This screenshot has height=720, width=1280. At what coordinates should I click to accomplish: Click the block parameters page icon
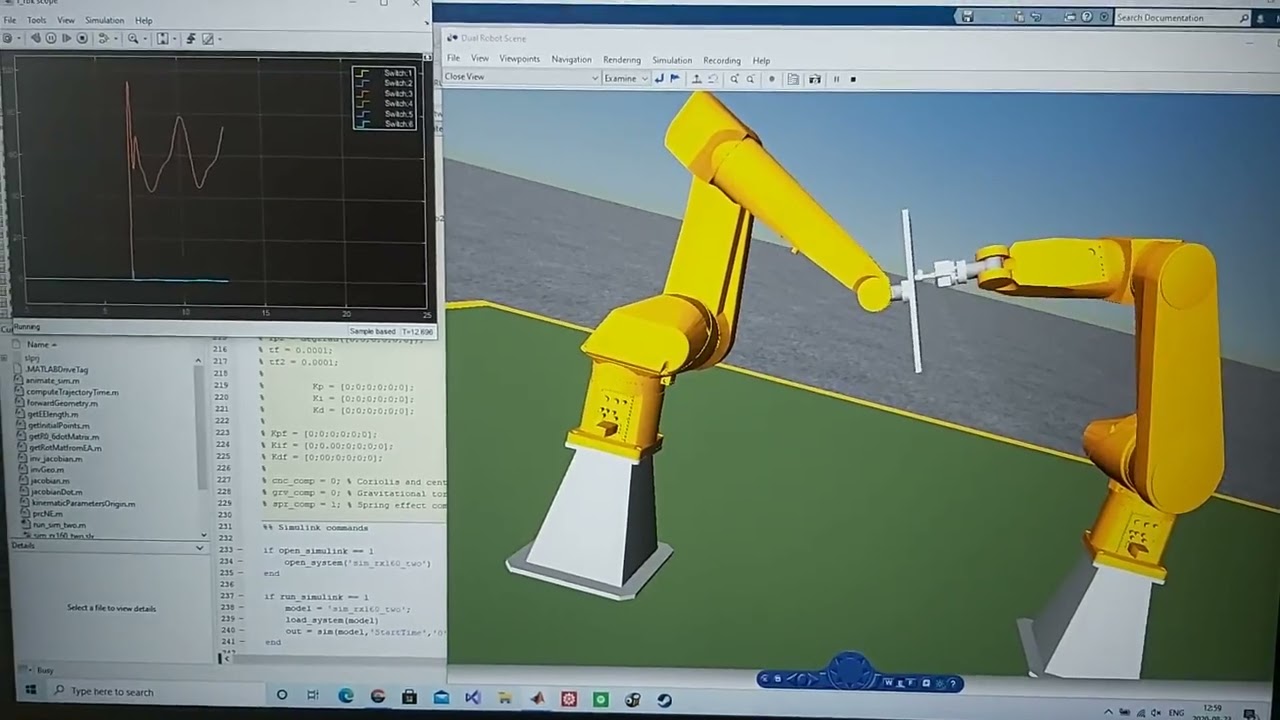coord(793,79)
